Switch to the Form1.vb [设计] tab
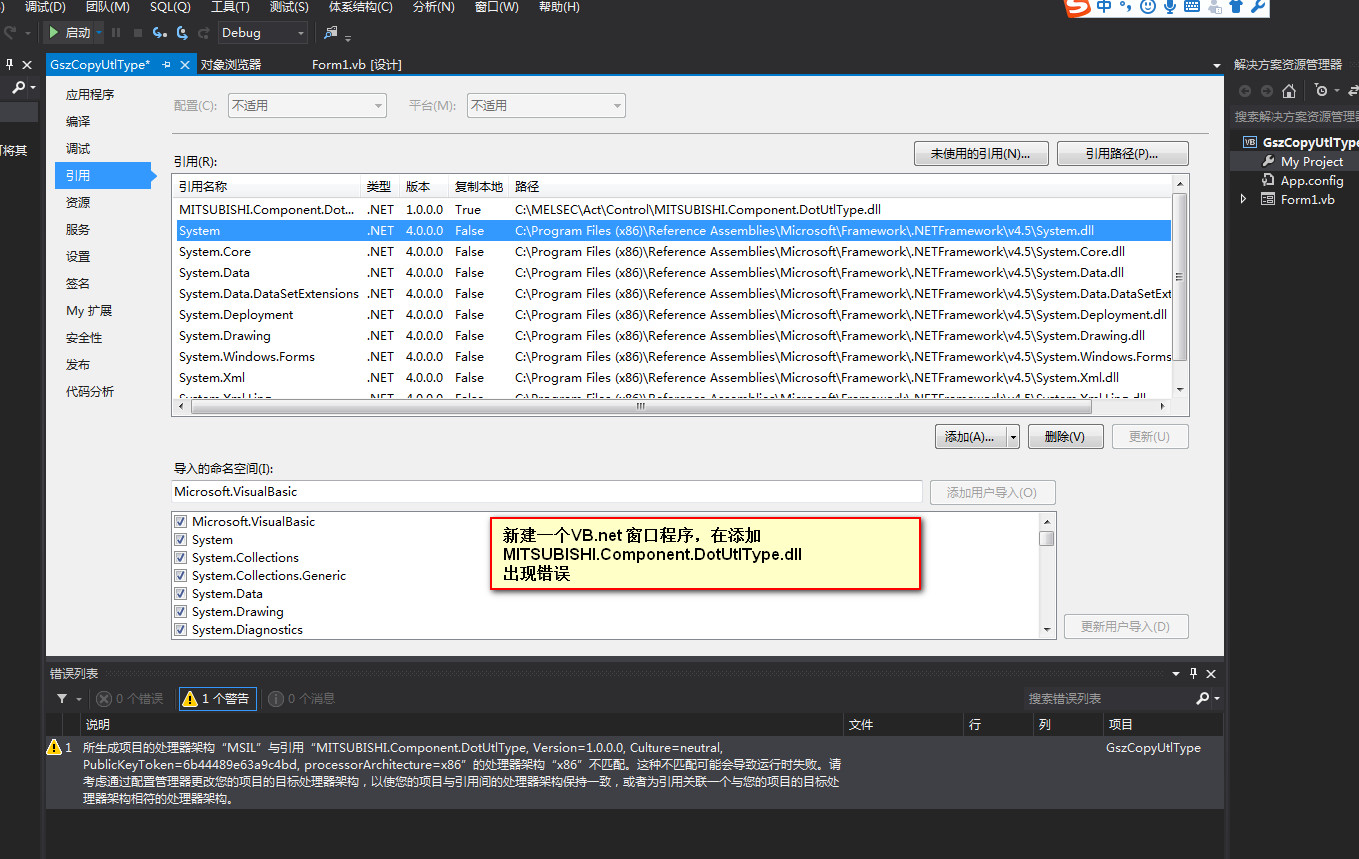 356,65
